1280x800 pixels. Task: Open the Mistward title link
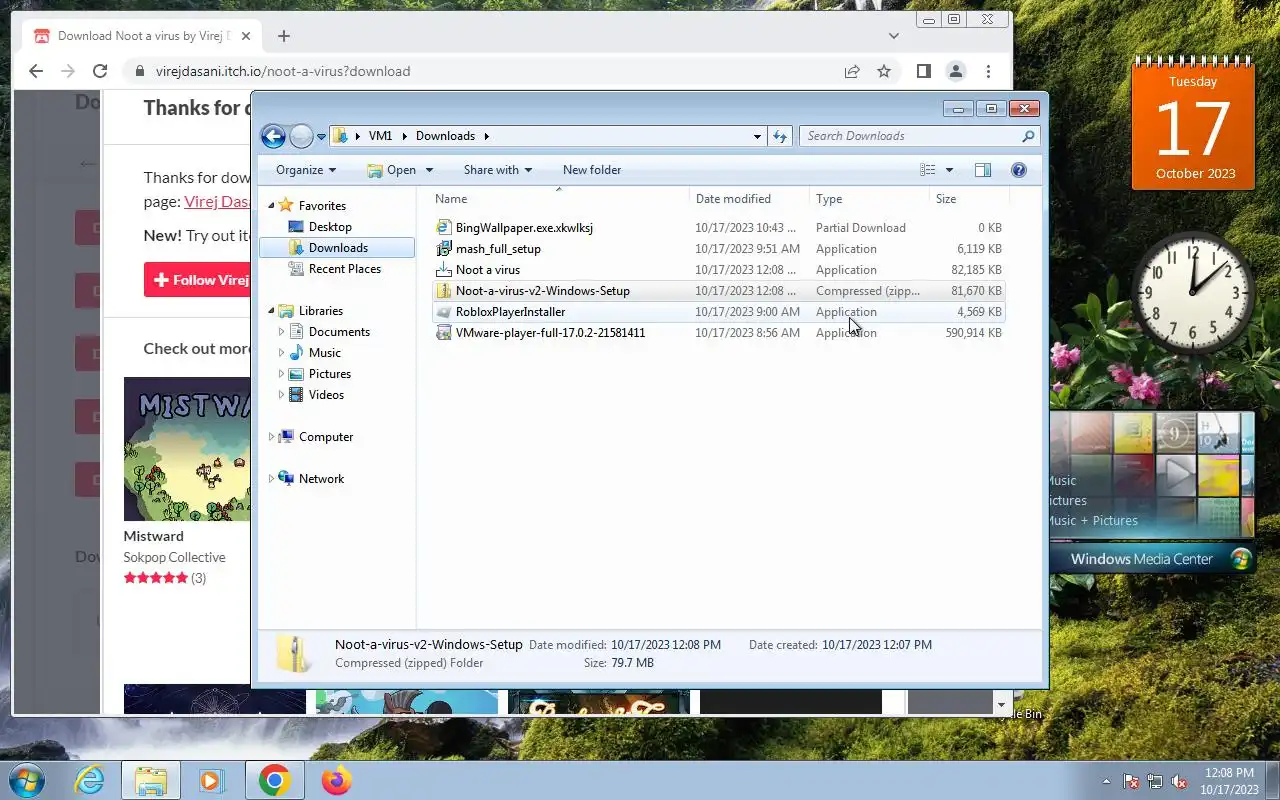154,536
